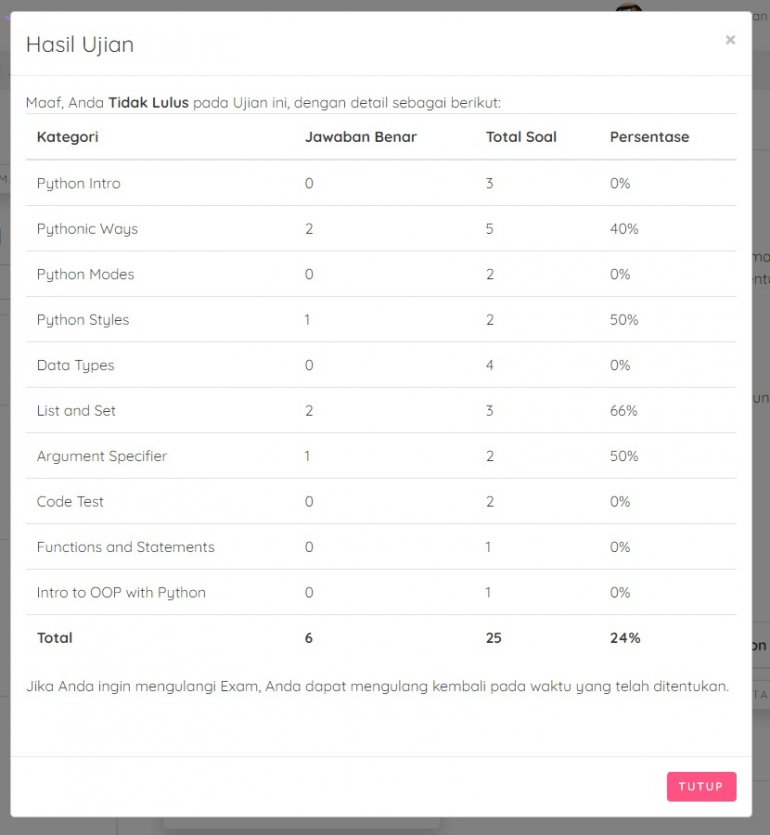Click the Jawaban Benar column header
Viewport: 770px width, 835px height.
(360, 137)
